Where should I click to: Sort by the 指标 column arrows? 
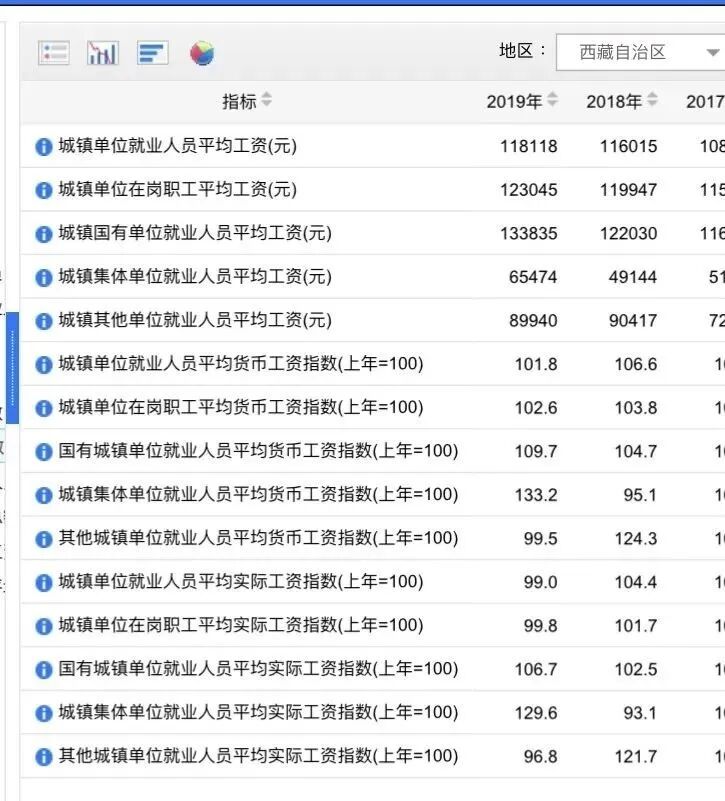tap(266, 100)
